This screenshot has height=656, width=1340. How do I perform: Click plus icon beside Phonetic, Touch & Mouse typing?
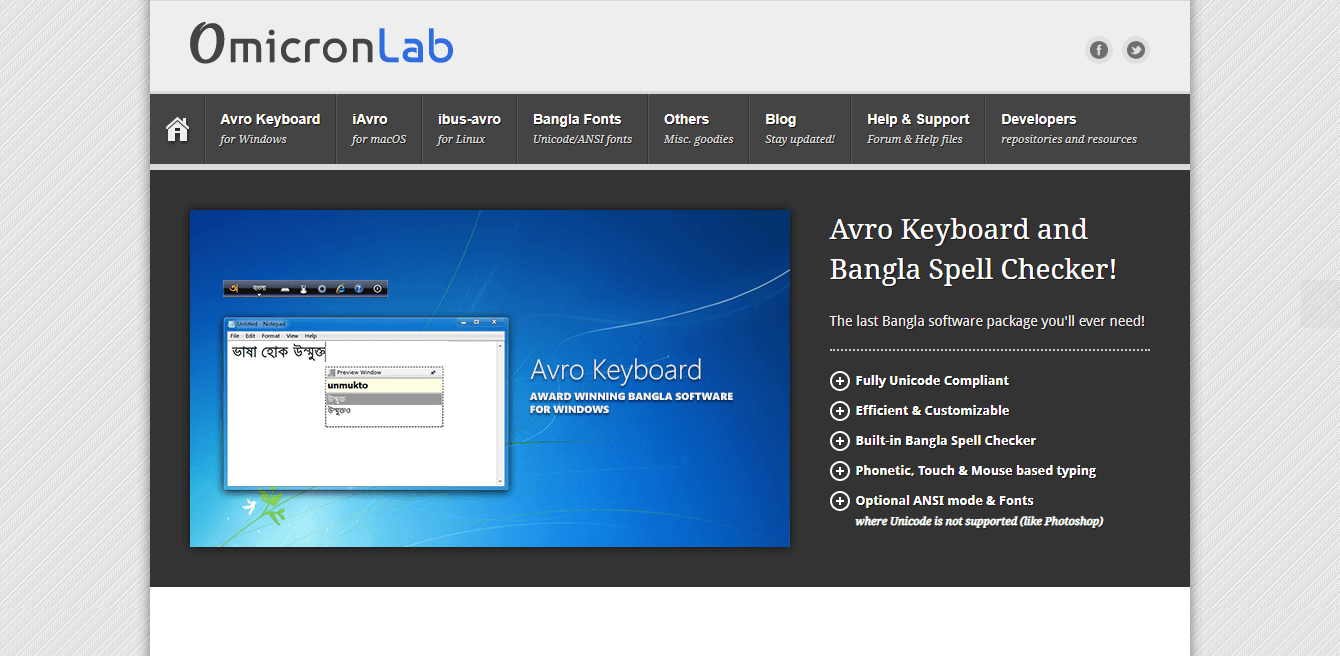click(x=840, y=471)
